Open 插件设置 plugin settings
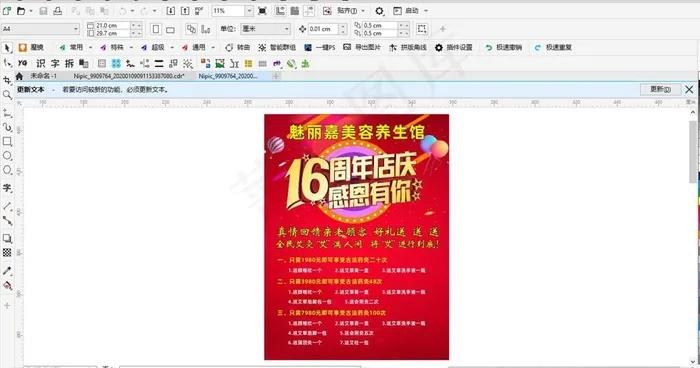Image resolution: width=700 pixels, height=368 pixels. (454, 47)
